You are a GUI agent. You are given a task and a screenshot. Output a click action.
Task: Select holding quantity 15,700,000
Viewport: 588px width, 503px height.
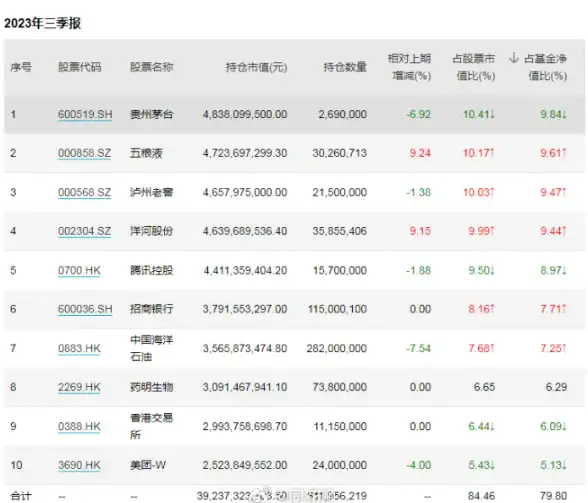click(x=339, y=270)
